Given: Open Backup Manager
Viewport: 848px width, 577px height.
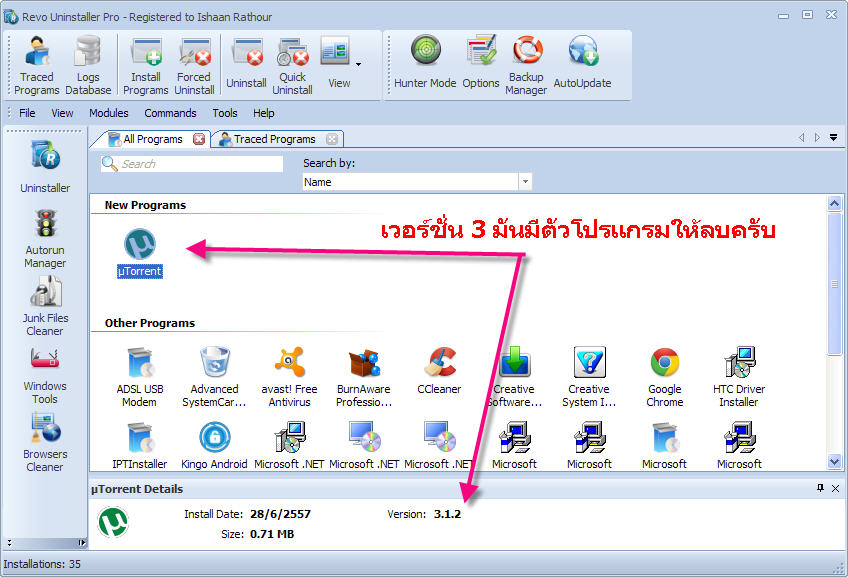Looking at the screenshot, I should coord(526,65).
